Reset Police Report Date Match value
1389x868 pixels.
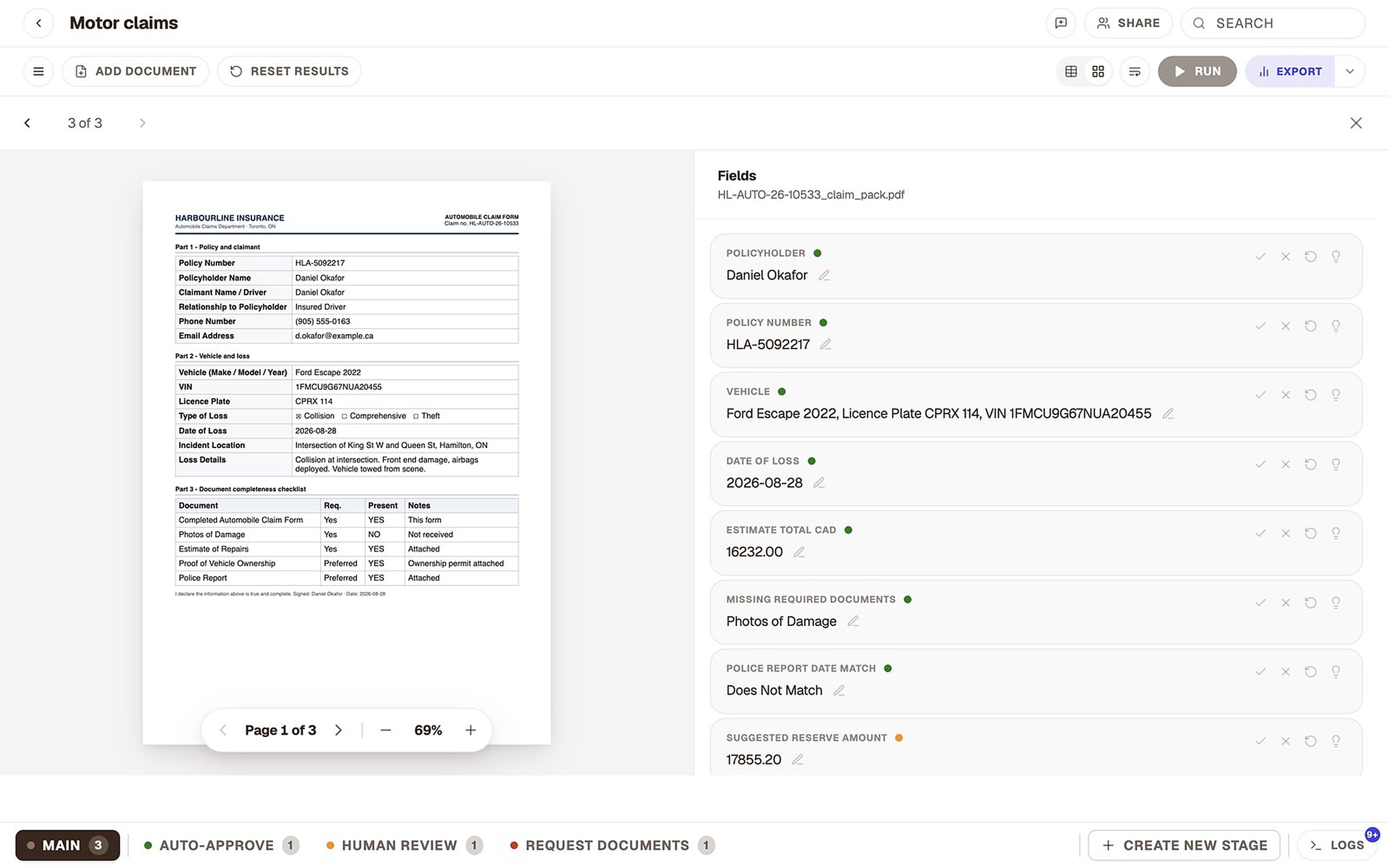tap(1310, 672)
